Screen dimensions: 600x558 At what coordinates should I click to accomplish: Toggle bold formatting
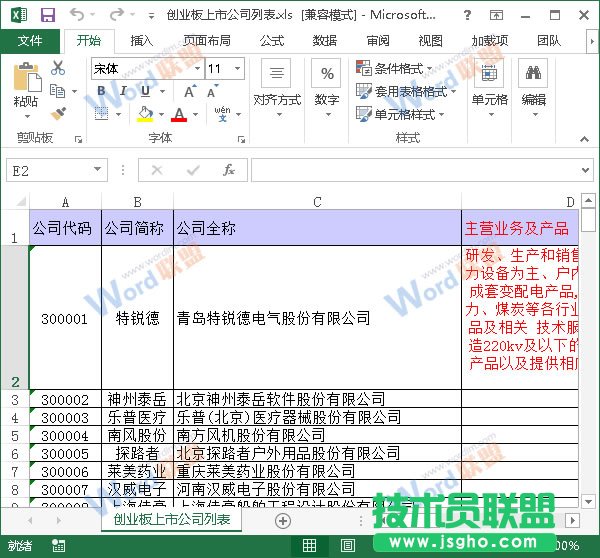click(101, 91)
